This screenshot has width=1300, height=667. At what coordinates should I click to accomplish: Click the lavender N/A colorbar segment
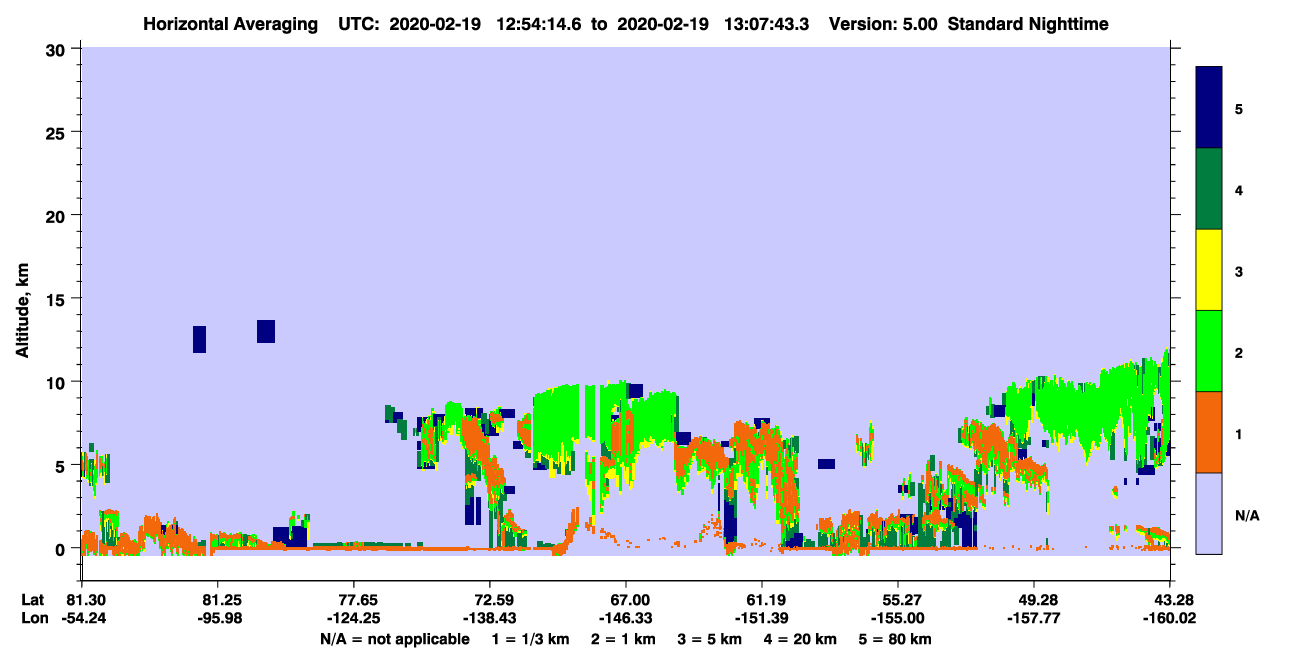pyautogui.click(x=1209, y=513)
